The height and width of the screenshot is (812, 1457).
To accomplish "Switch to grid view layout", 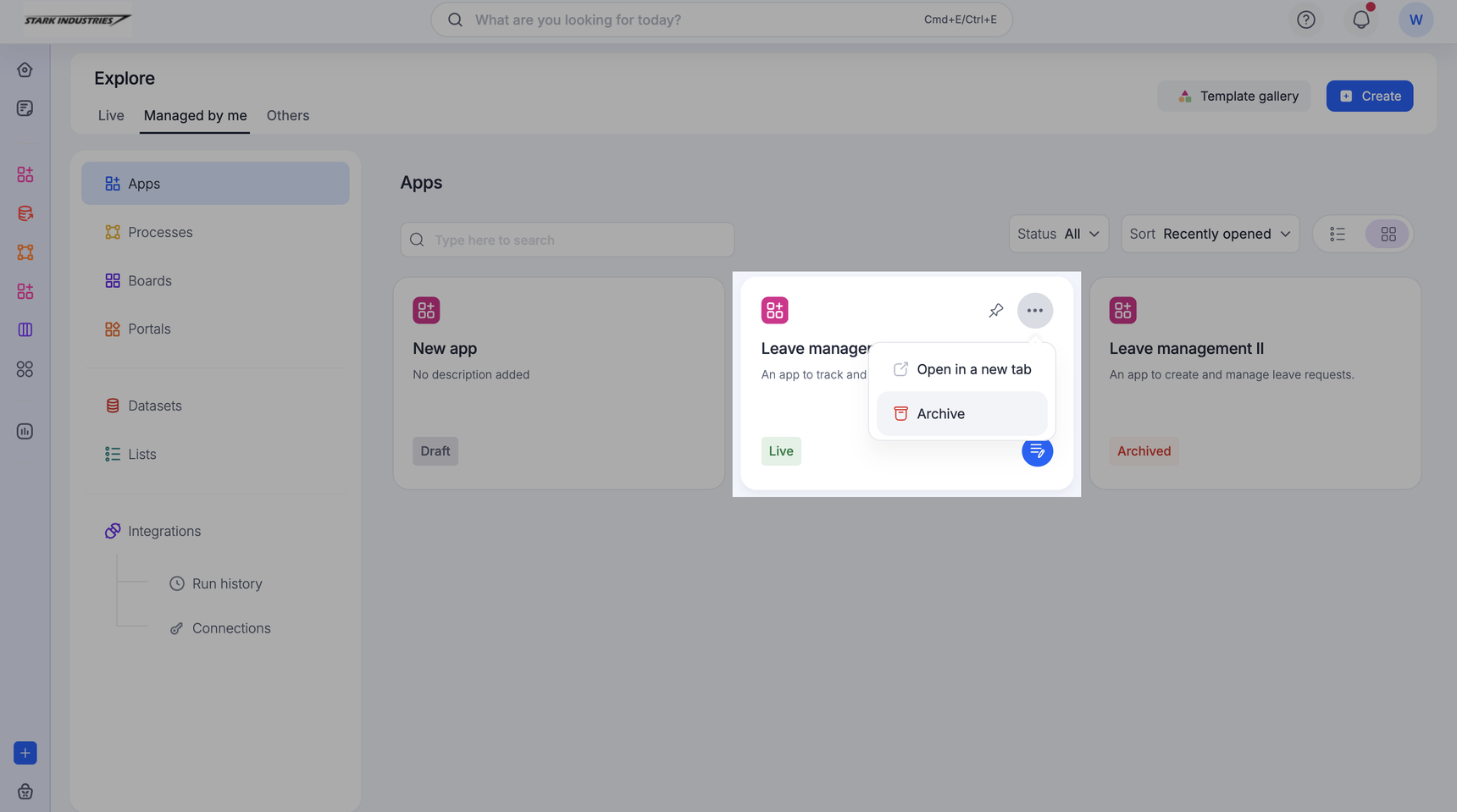I will 1388,235.
